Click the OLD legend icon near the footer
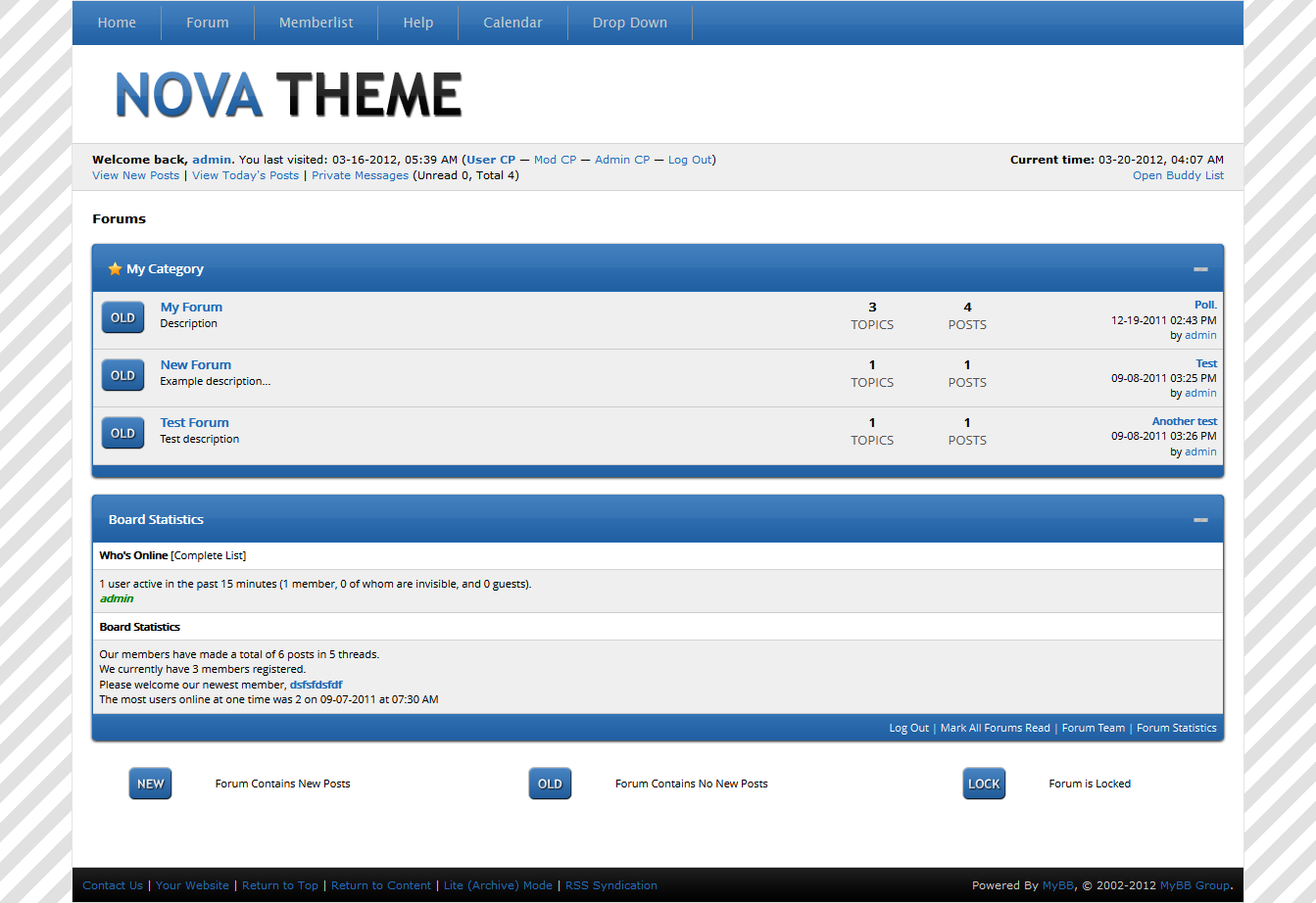1316x903 pixels. click(550, 784)
